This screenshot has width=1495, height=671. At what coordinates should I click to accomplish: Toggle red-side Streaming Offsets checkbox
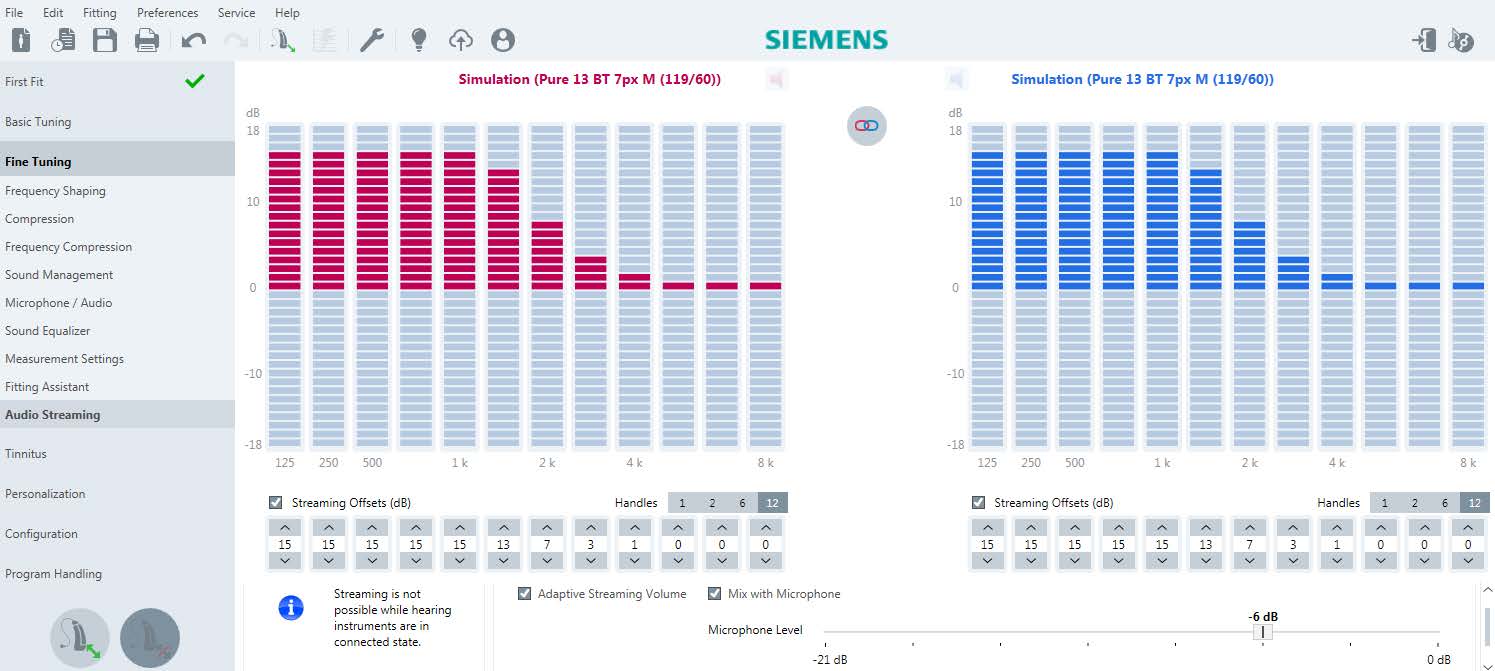276,502
